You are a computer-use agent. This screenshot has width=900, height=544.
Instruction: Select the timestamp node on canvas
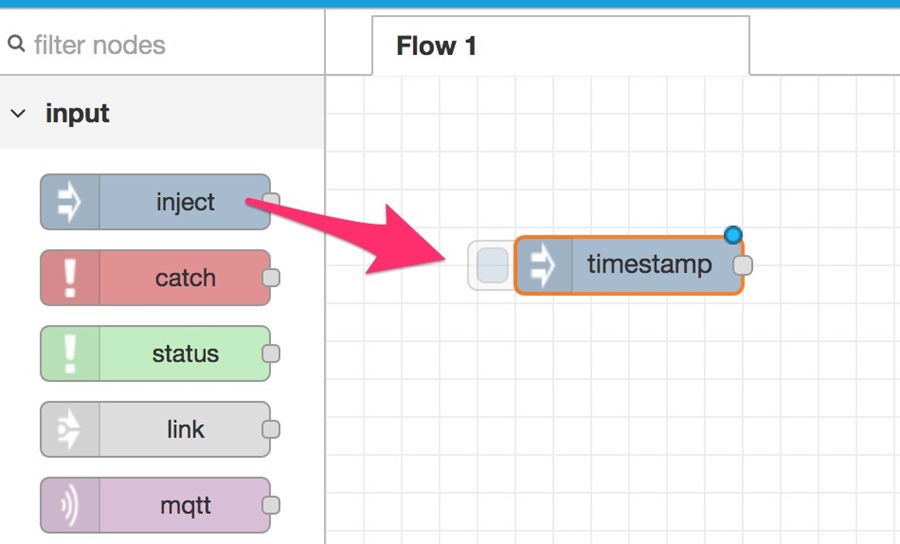629,265
